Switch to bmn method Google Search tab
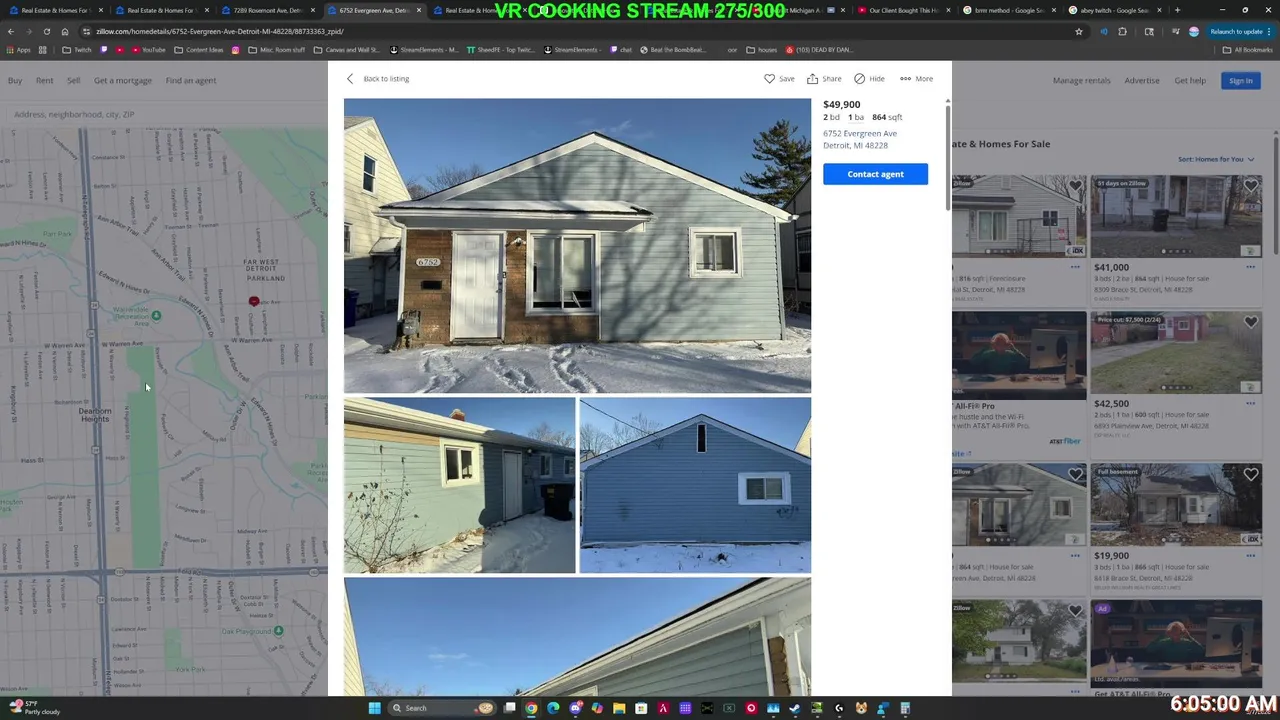Image resolution: width=1280 pixels, height=720 pixels. tap(1008, 10)
